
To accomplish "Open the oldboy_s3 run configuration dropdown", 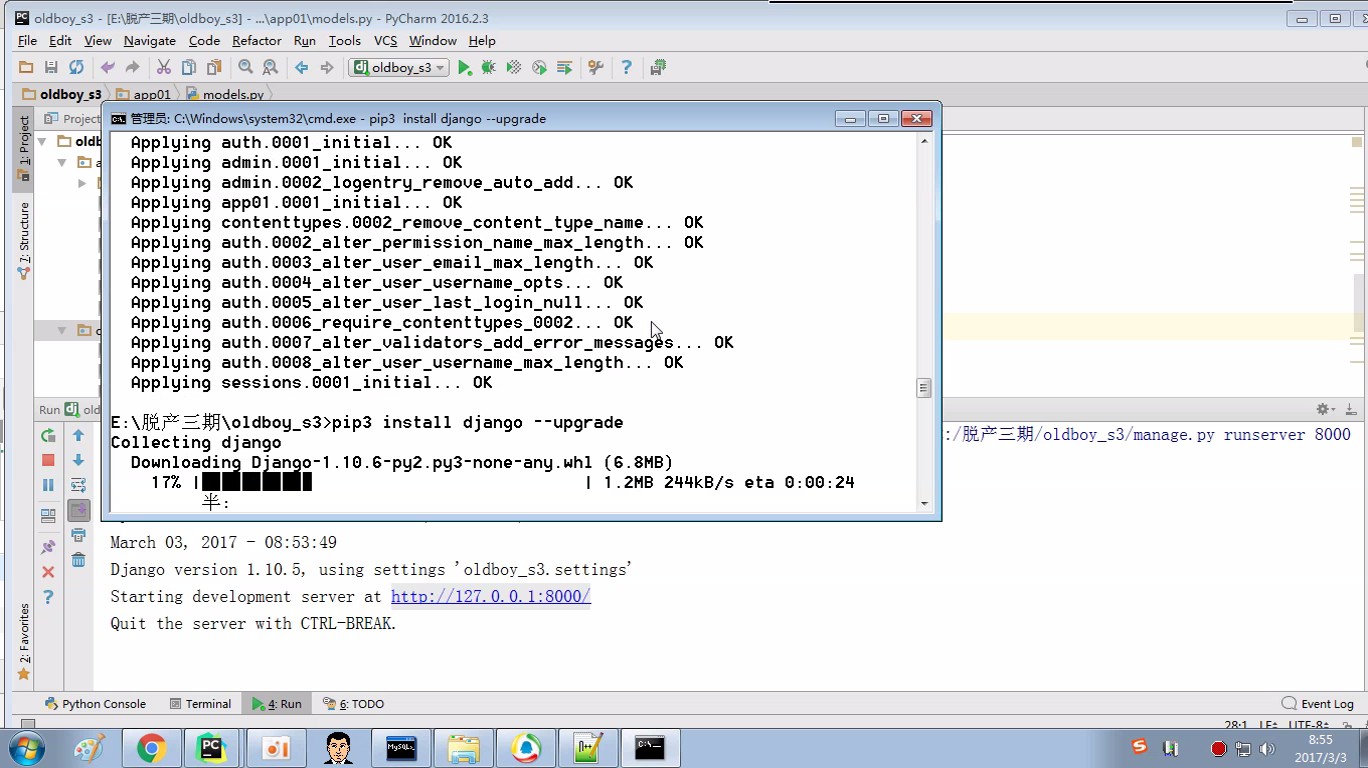I will [399, 67].
